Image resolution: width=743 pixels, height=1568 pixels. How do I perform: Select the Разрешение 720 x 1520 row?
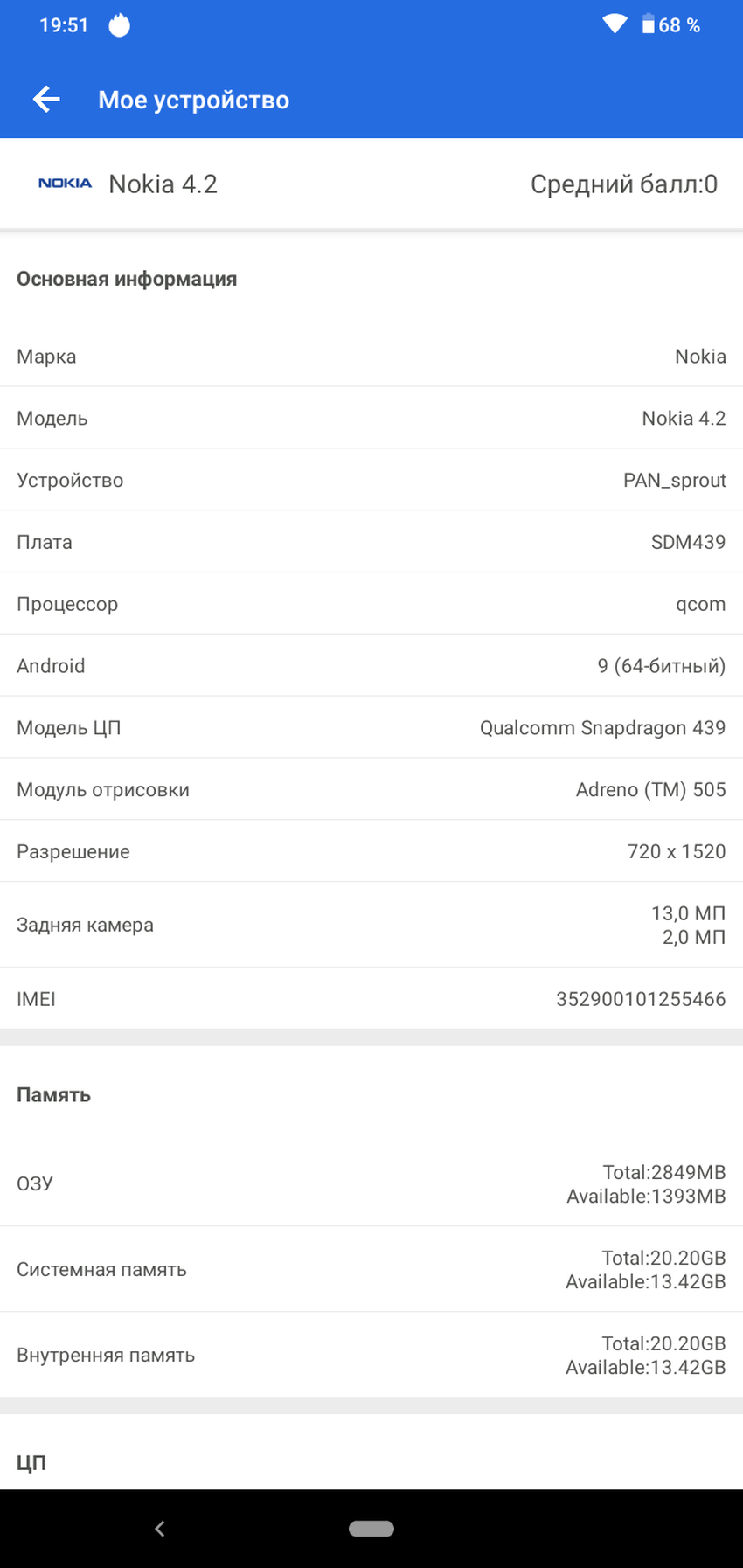[x=371, y=852]
